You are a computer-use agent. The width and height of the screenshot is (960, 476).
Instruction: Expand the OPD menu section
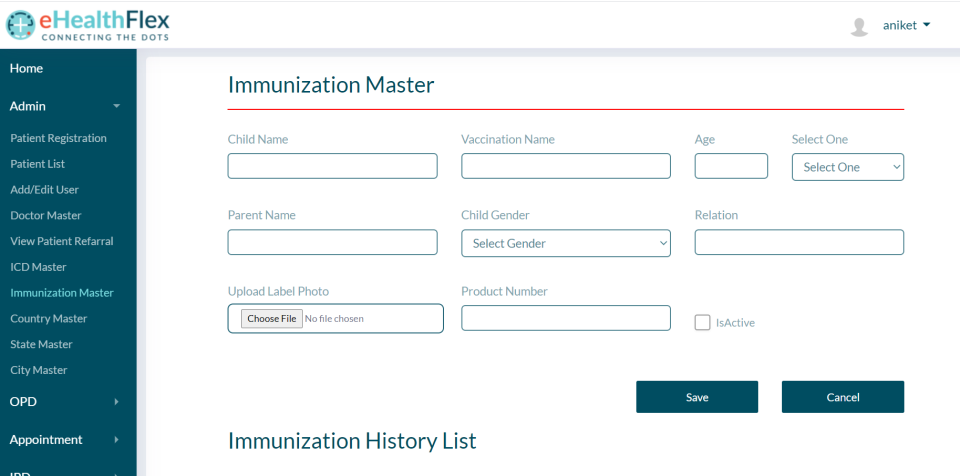click(67, 402)
